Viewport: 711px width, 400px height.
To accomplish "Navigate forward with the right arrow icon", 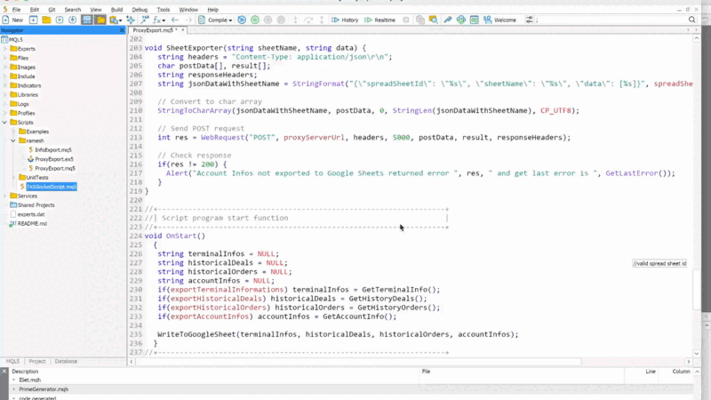I will (x=188, y=20).
